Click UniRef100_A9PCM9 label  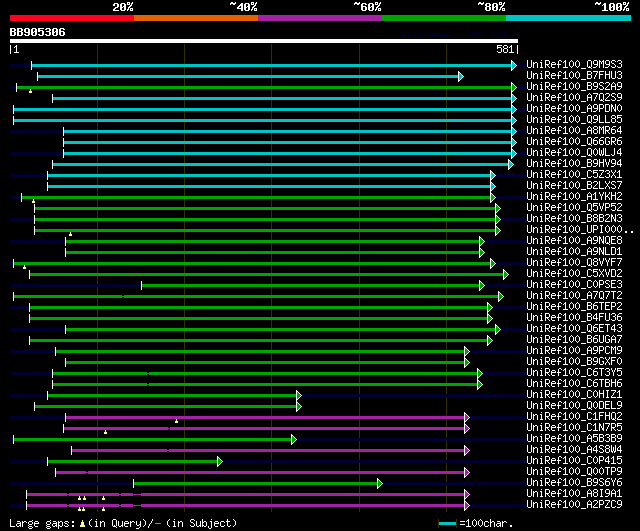coord(574,351)
